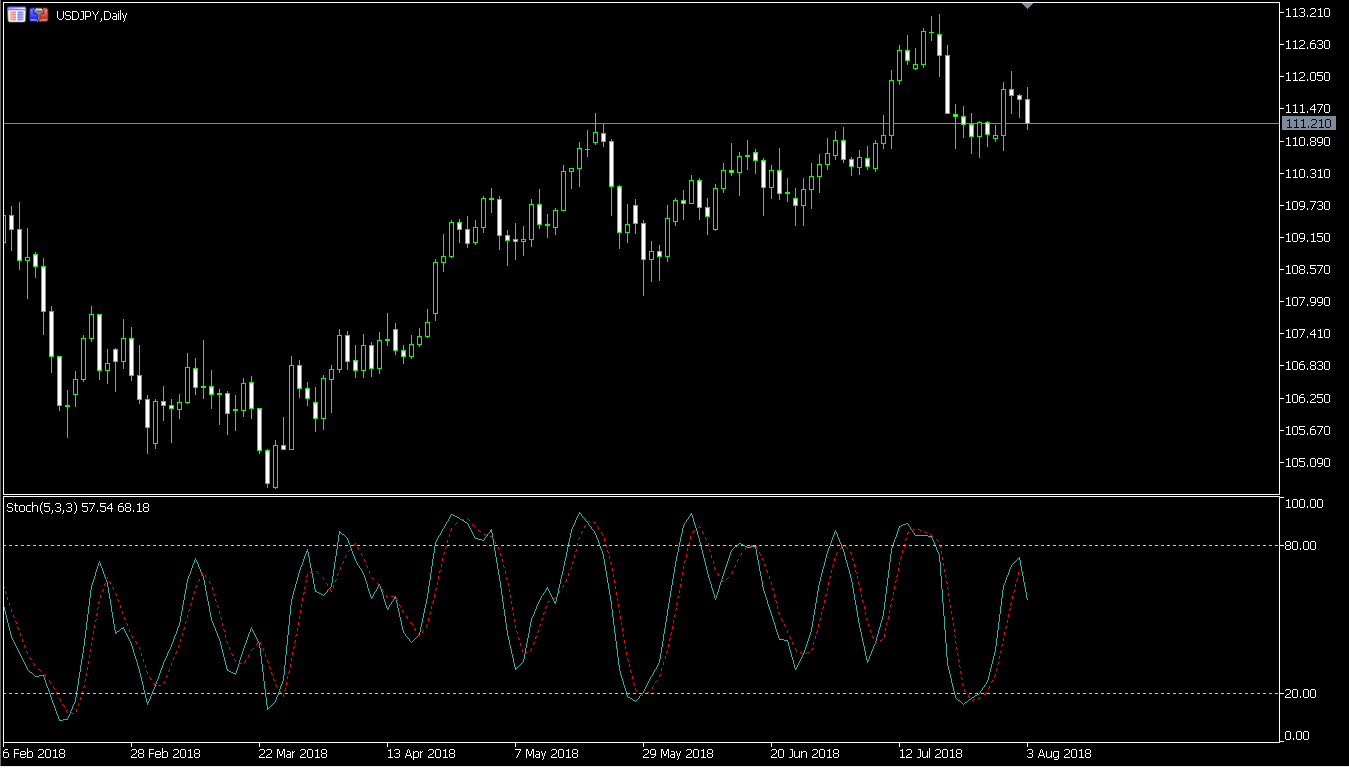Click the 29 May 2018 date label
The image size is (1349, 768).
677,754
